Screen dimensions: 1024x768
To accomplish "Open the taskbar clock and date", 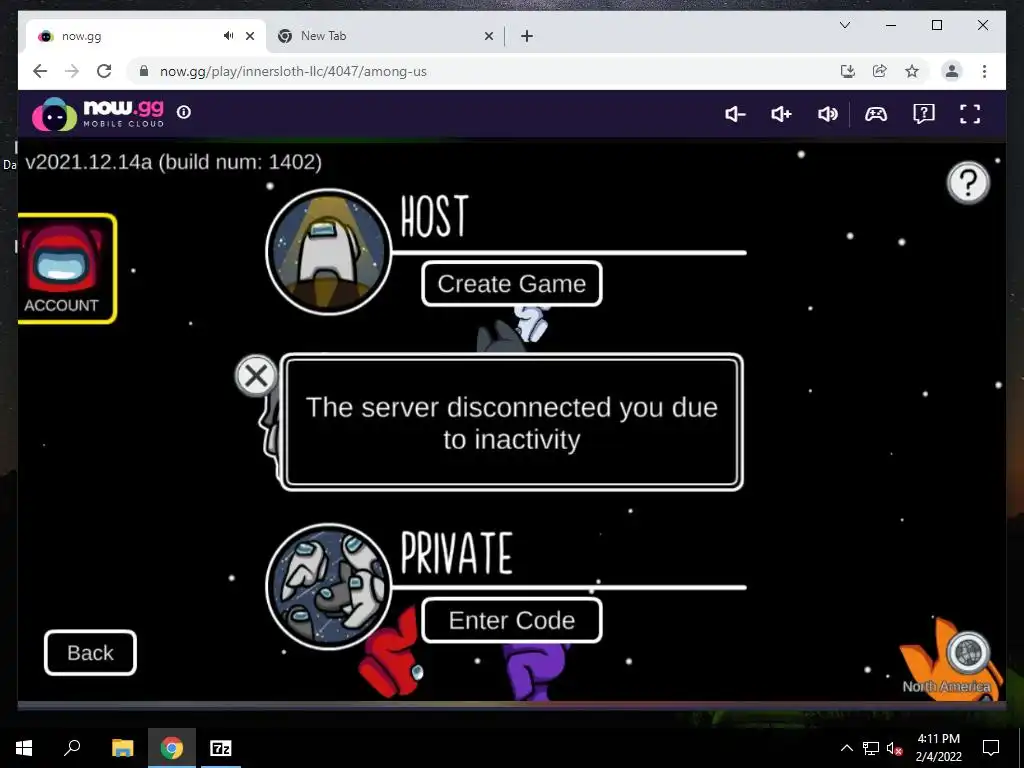I will pyautogui.click(x=938, y=748).
